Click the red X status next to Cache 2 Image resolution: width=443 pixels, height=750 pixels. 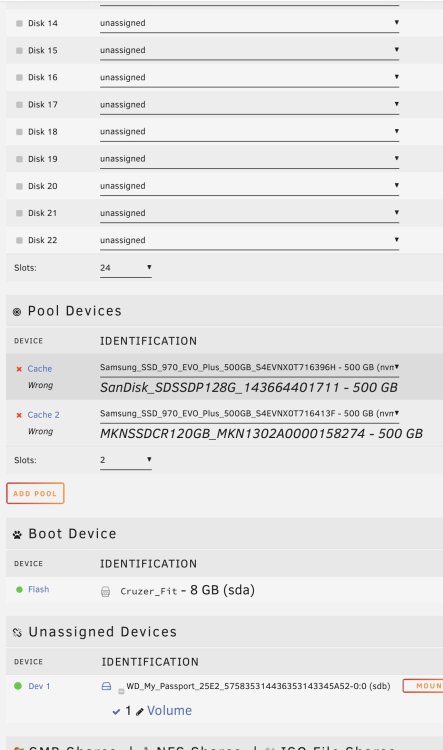click(x=19, y=415)
